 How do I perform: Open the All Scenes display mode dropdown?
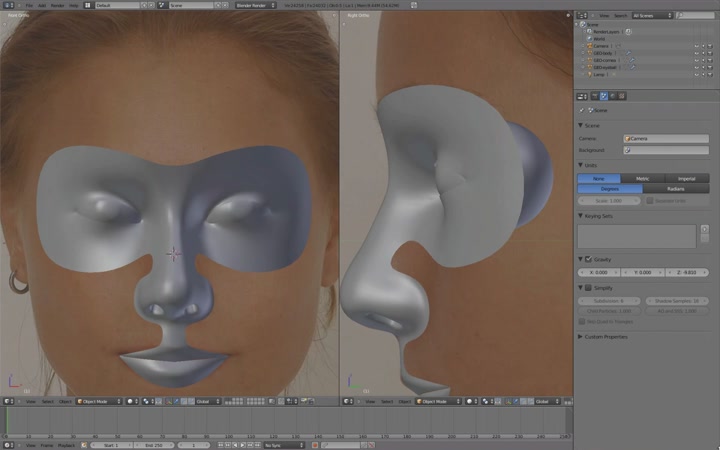click(x=652, y=15)
